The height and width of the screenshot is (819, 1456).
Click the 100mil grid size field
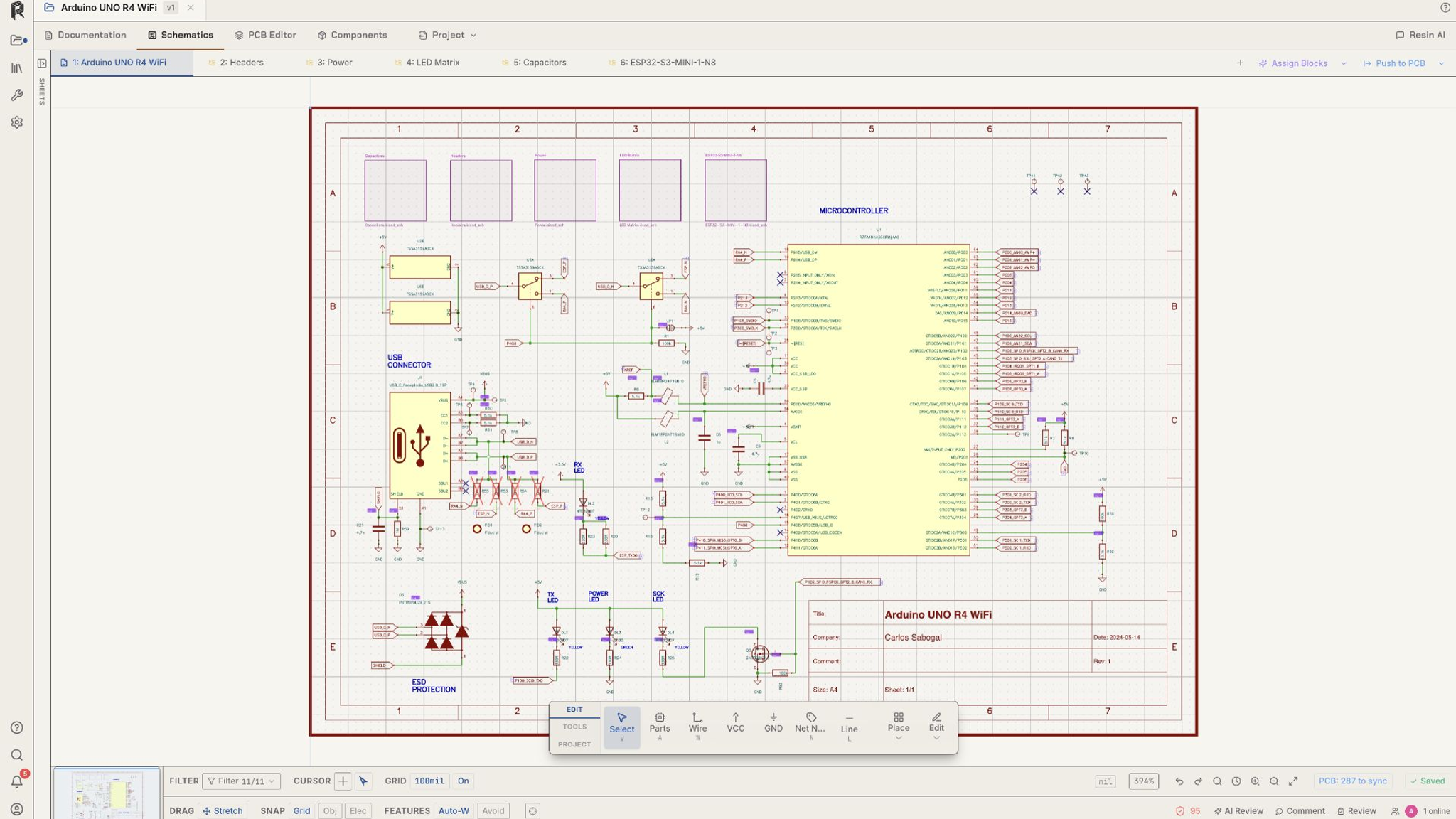pos(429,781)
